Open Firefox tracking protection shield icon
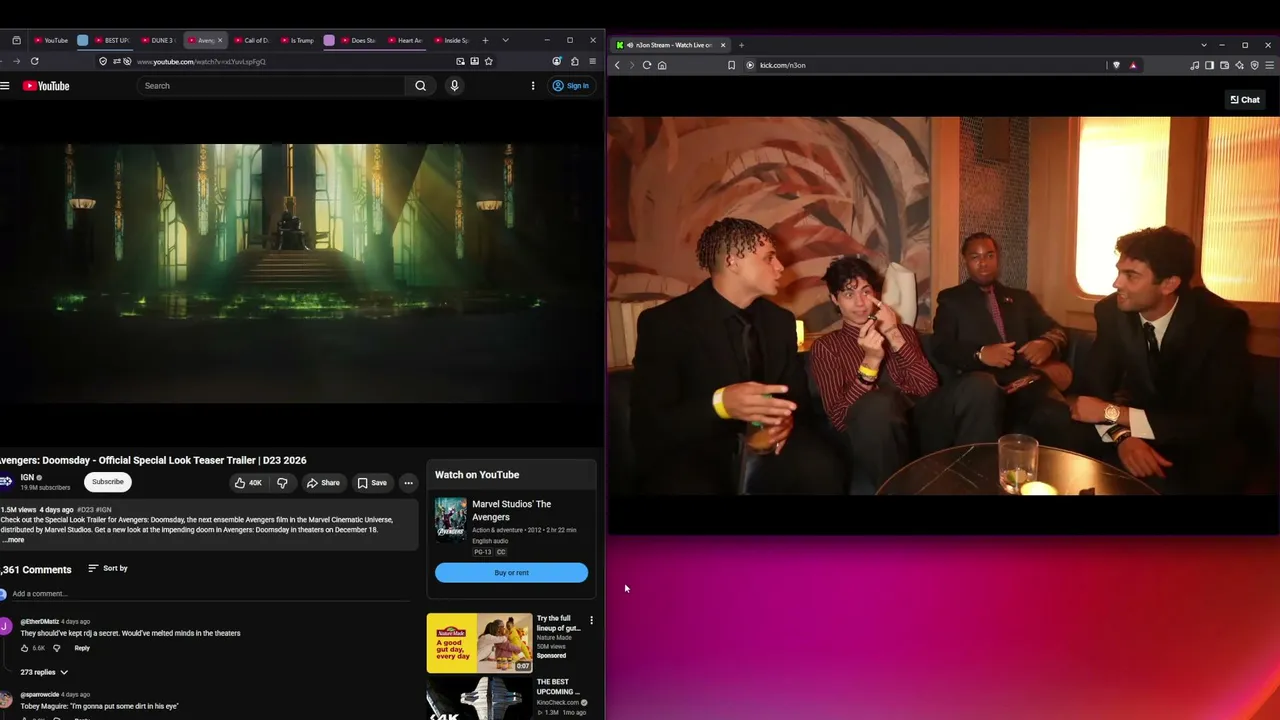Screen dimensions: 1280x720 pyautogui.click(x=103, y=61)
